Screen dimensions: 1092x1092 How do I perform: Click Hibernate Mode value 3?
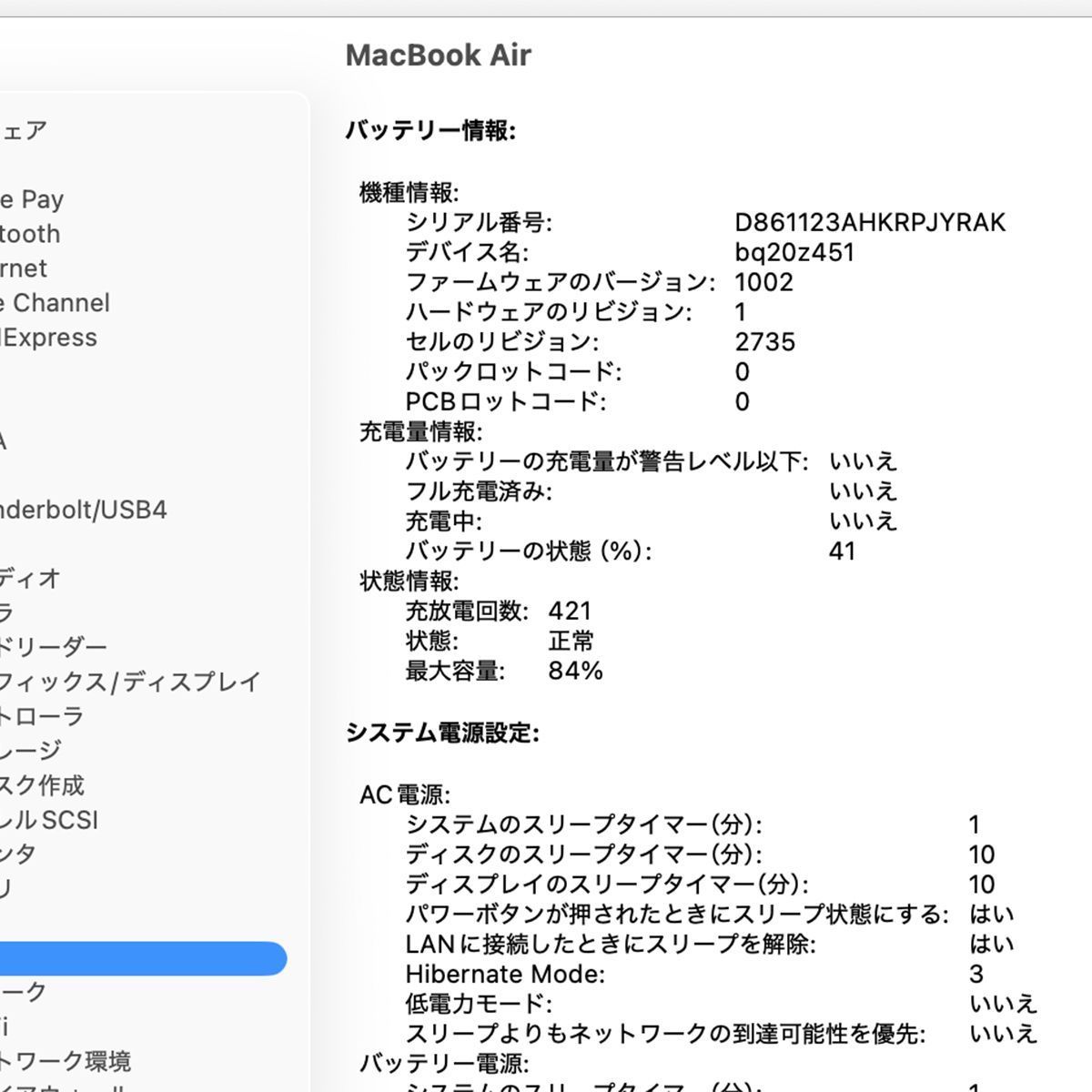click(x=976, y=975)
